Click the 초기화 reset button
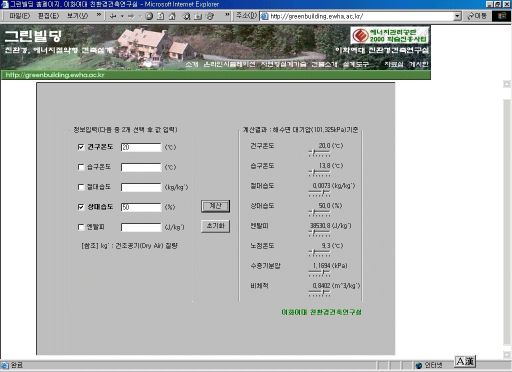Viewport: 512px width, 372px height. point(215,226)
